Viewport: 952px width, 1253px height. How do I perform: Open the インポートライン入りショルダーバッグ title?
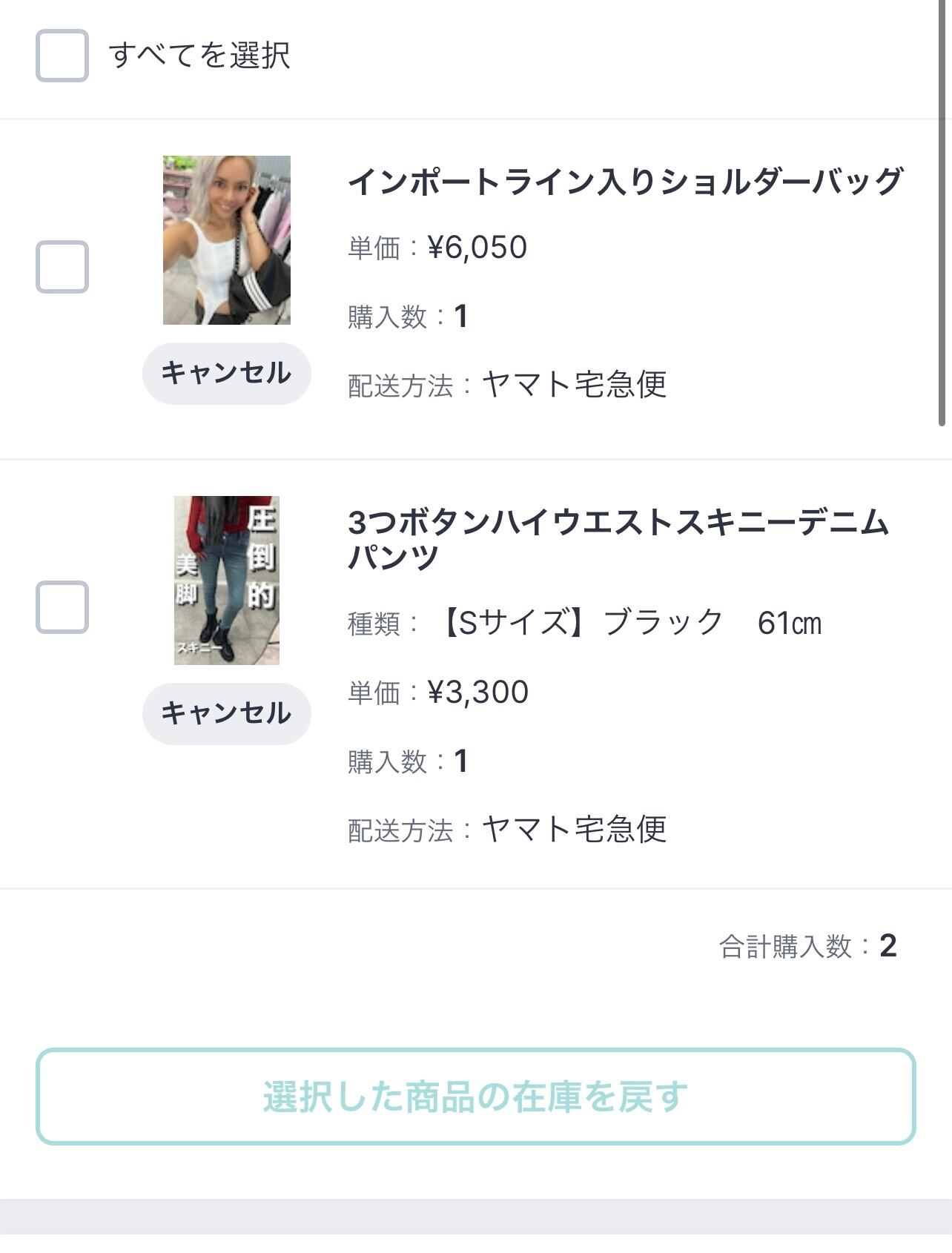[x=625, y=182]
